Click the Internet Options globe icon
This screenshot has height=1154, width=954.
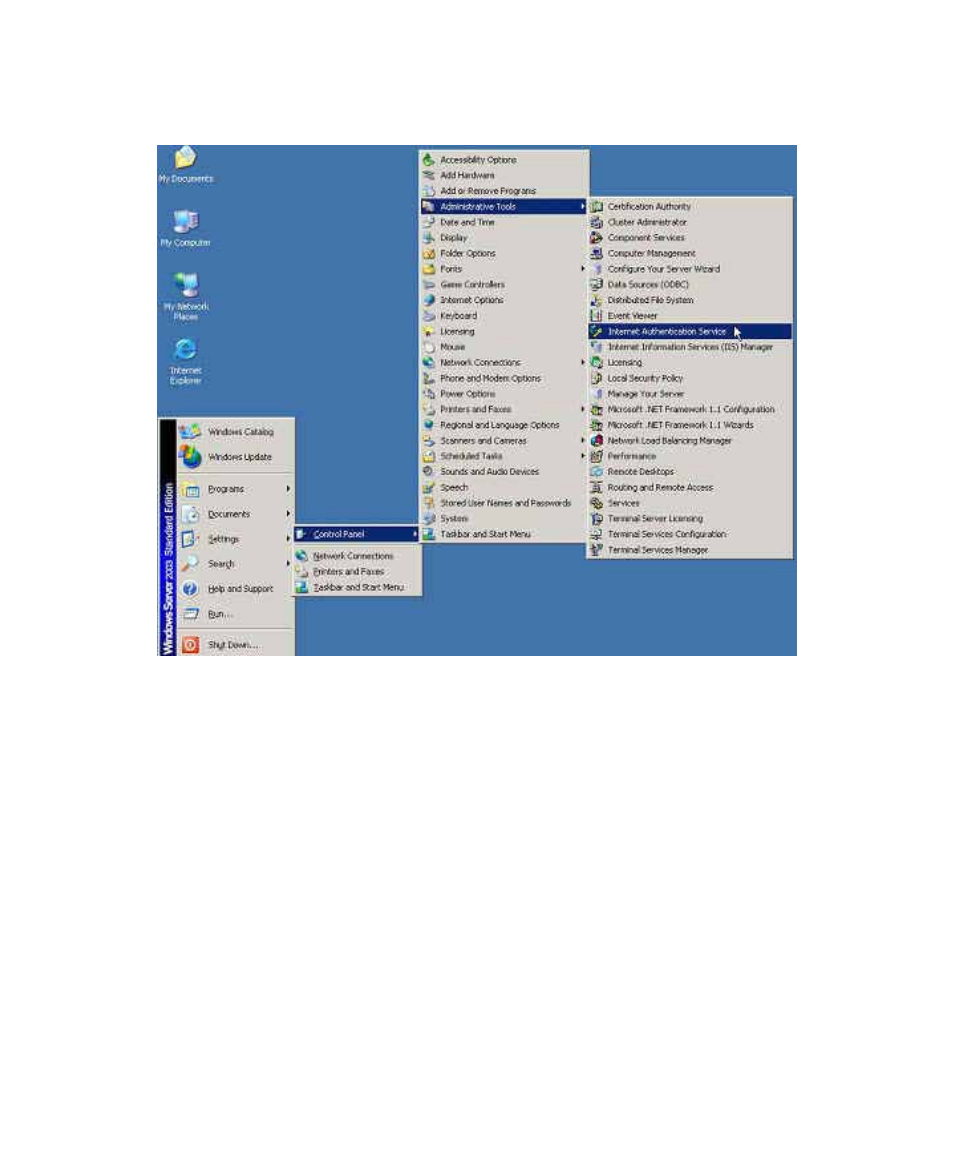click(429, 300)
